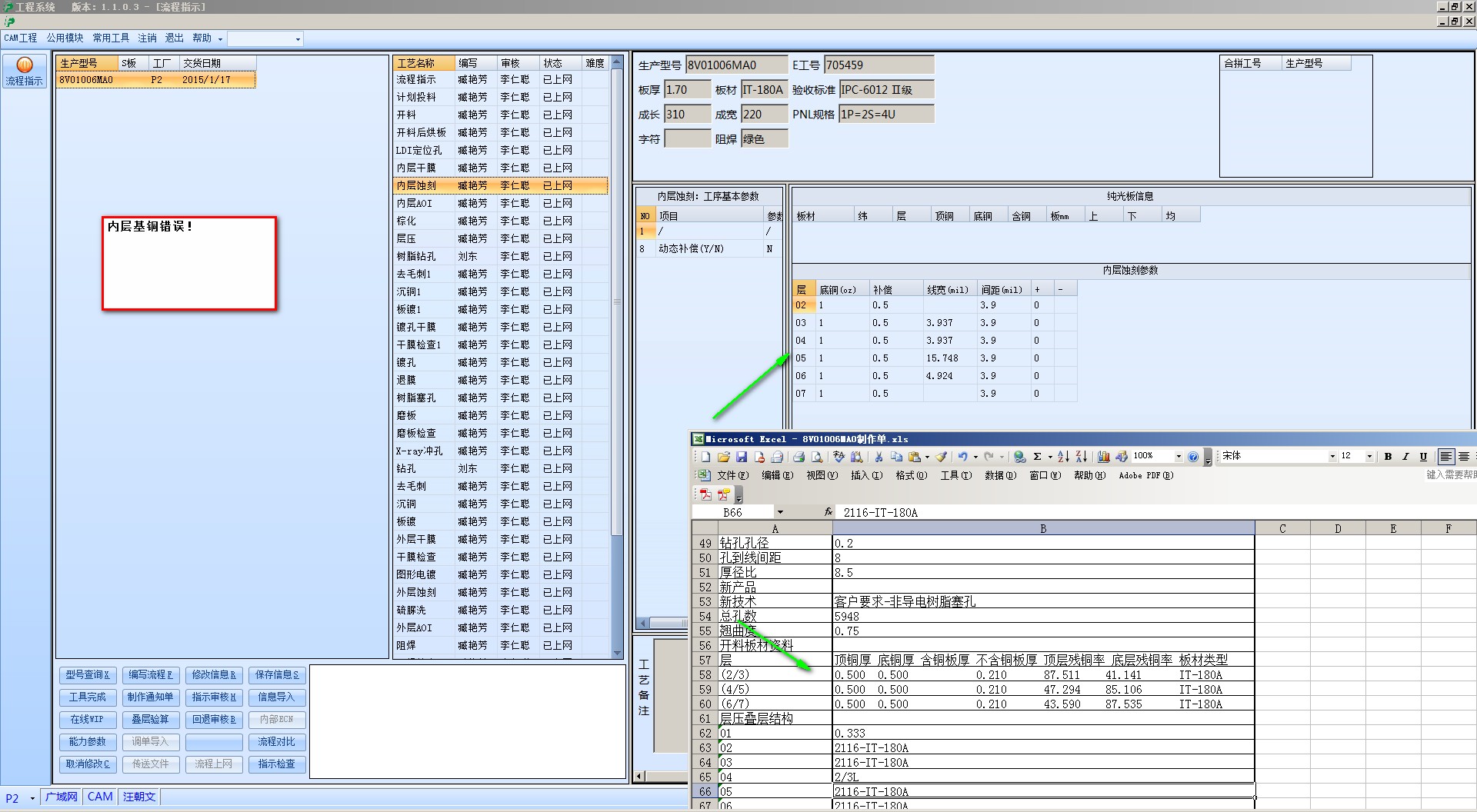Click the Convert to Adobe PDF icon

705,494
